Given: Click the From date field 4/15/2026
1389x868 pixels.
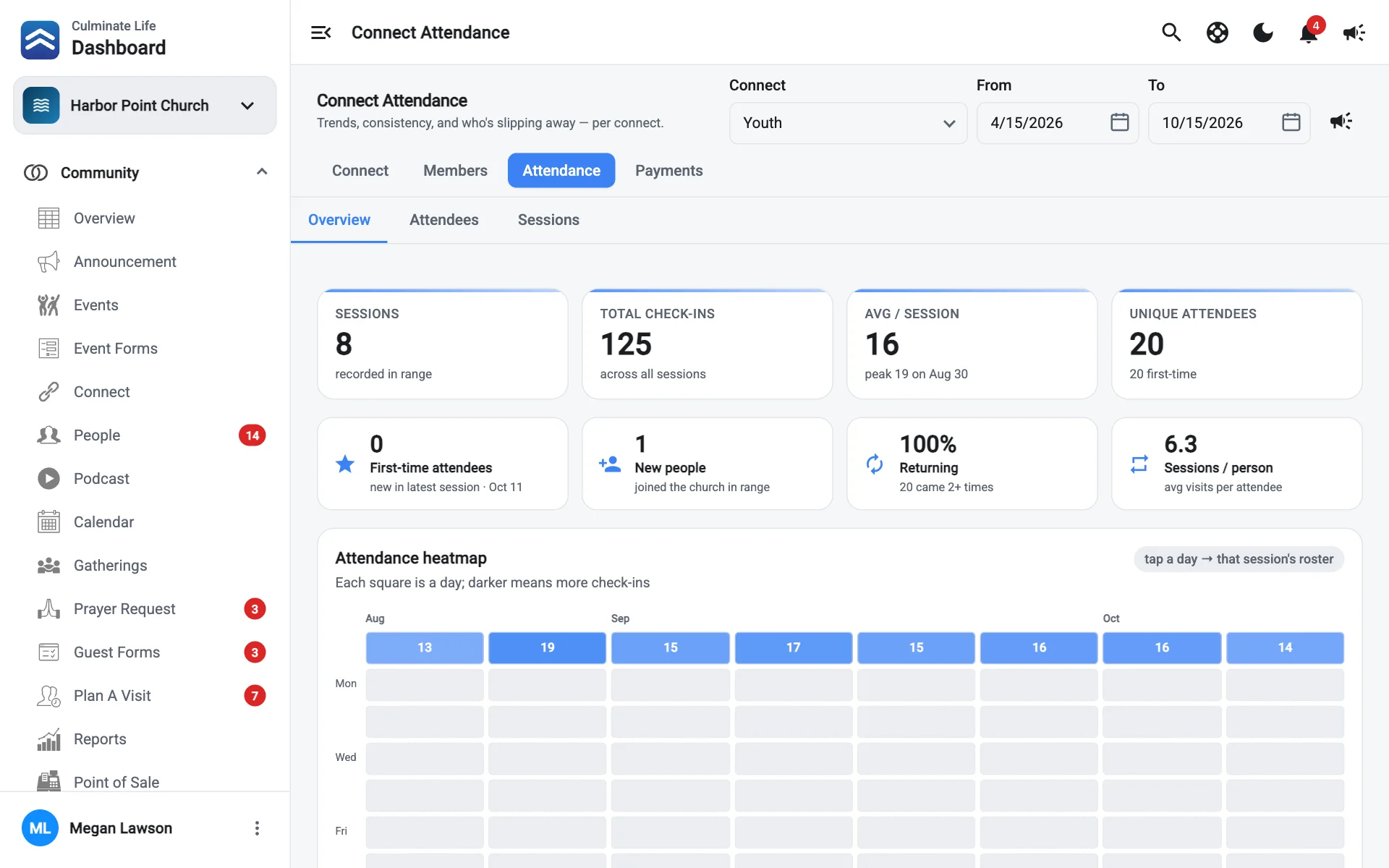Looking at the screenshot, I should (x=1057, y=123).
